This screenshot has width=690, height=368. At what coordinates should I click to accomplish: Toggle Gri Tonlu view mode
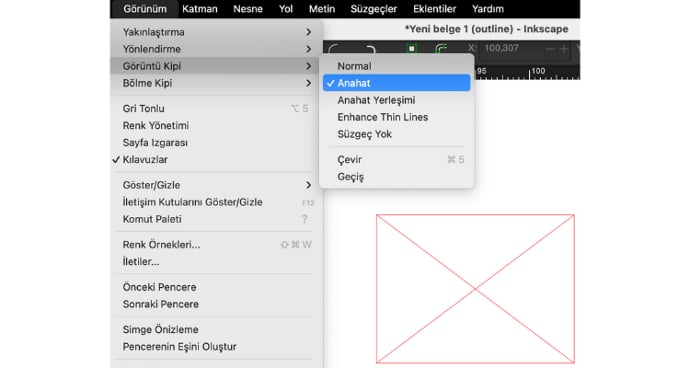pyautogui.click(x=217, y=109)
